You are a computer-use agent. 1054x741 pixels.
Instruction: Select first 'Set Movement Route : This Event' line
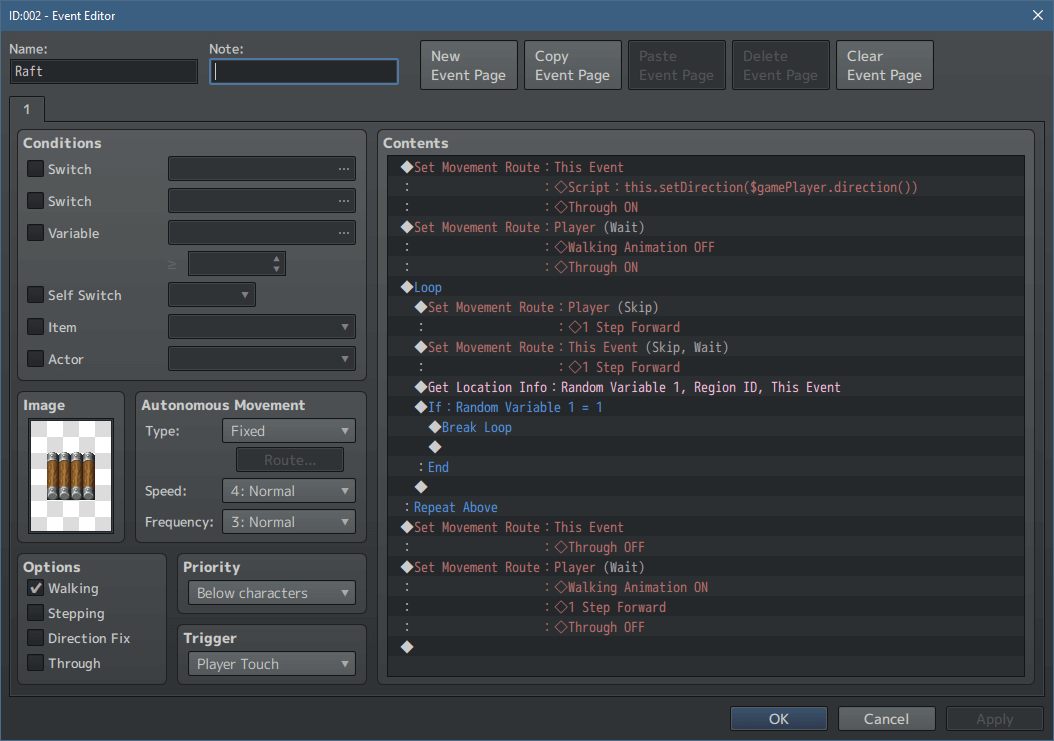click(706, 167)
